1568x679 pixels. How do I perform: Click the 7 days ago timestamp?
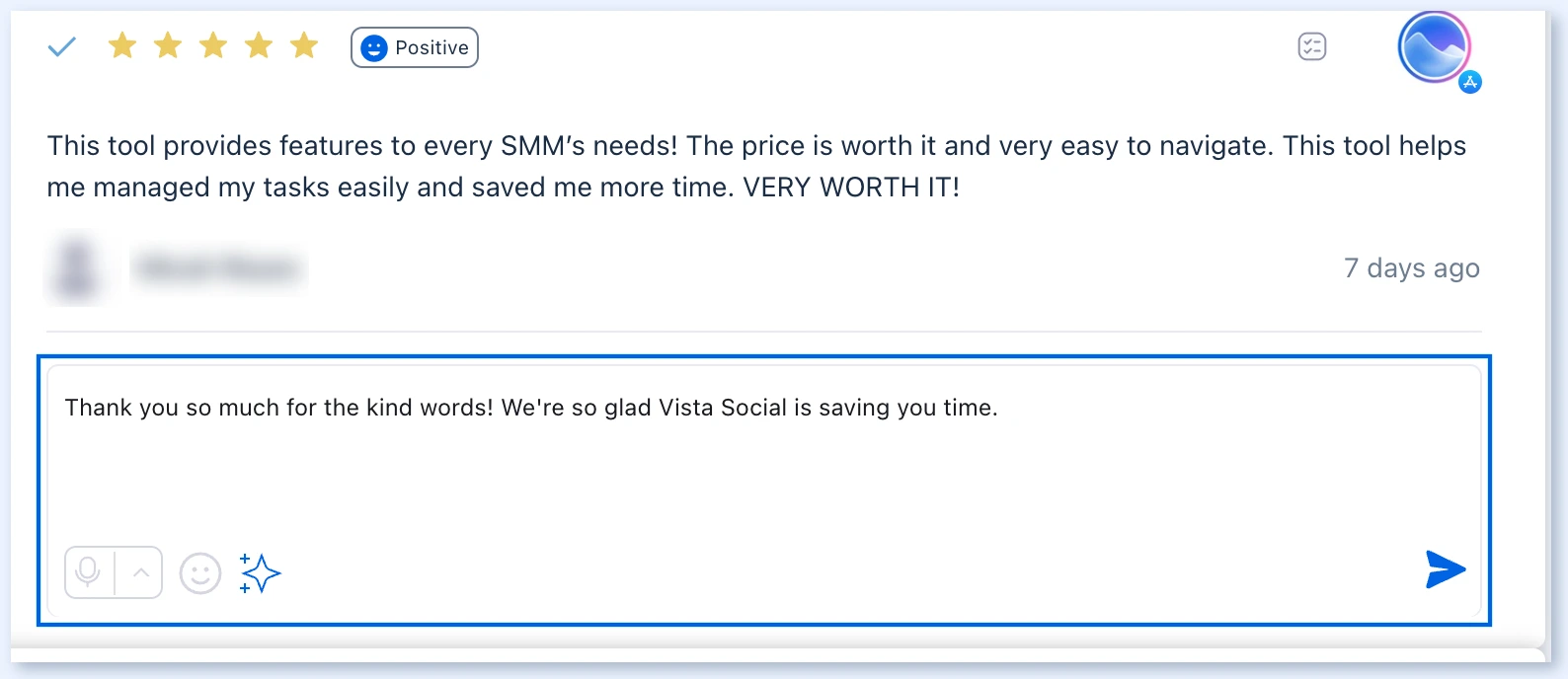tap(1412, 267)
